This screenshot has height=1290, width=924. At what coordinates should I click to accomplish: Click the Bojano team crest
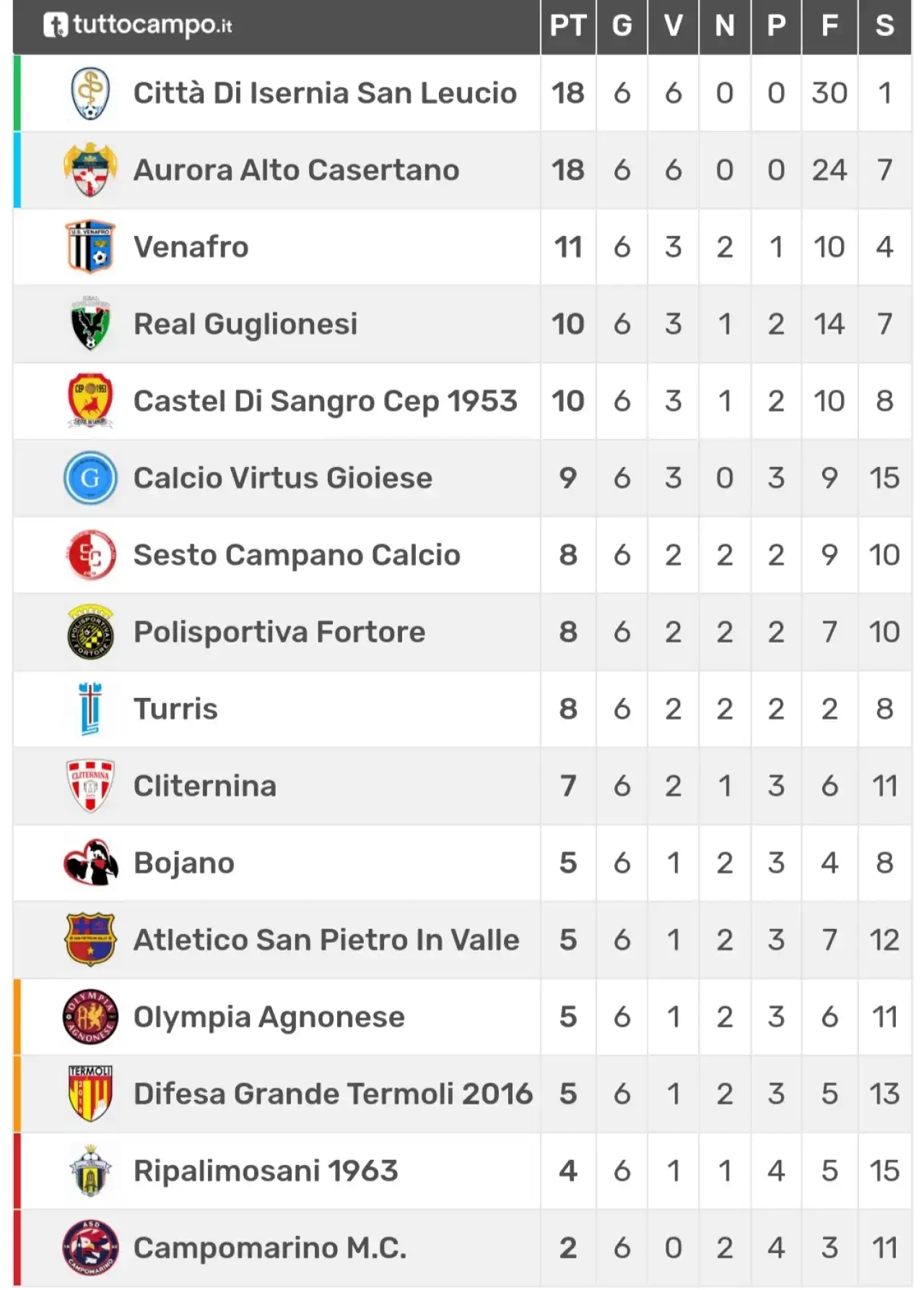click(90, 863)
